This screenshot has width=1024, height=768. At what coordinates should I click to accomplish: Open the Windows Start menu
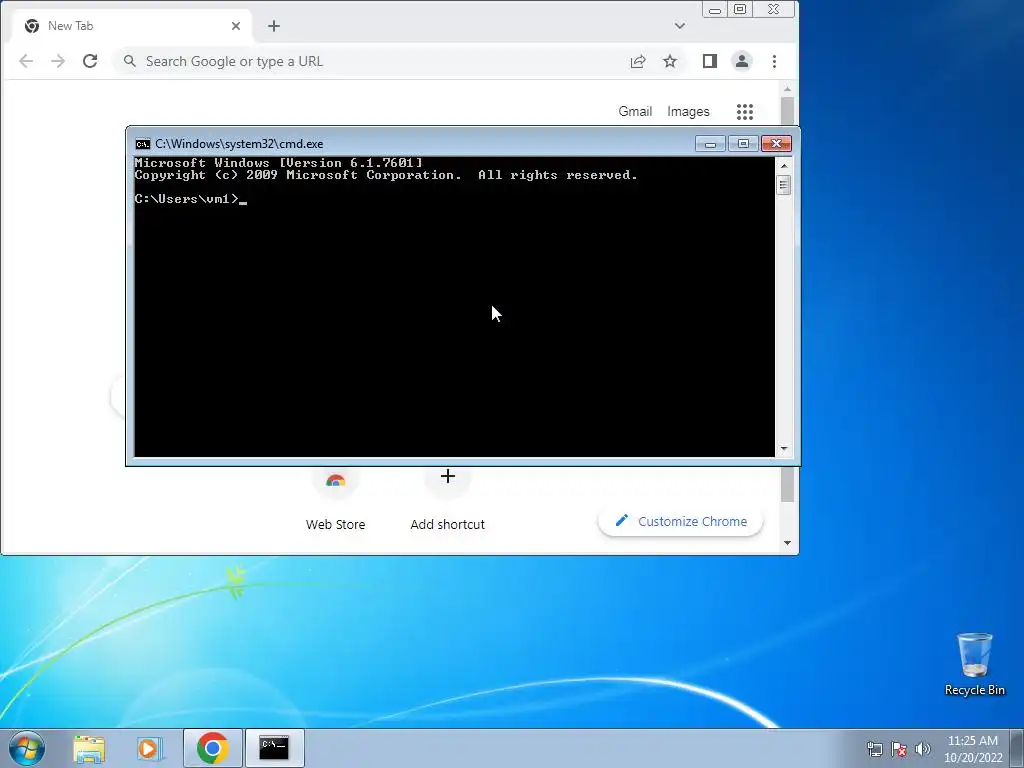[27, 748]
